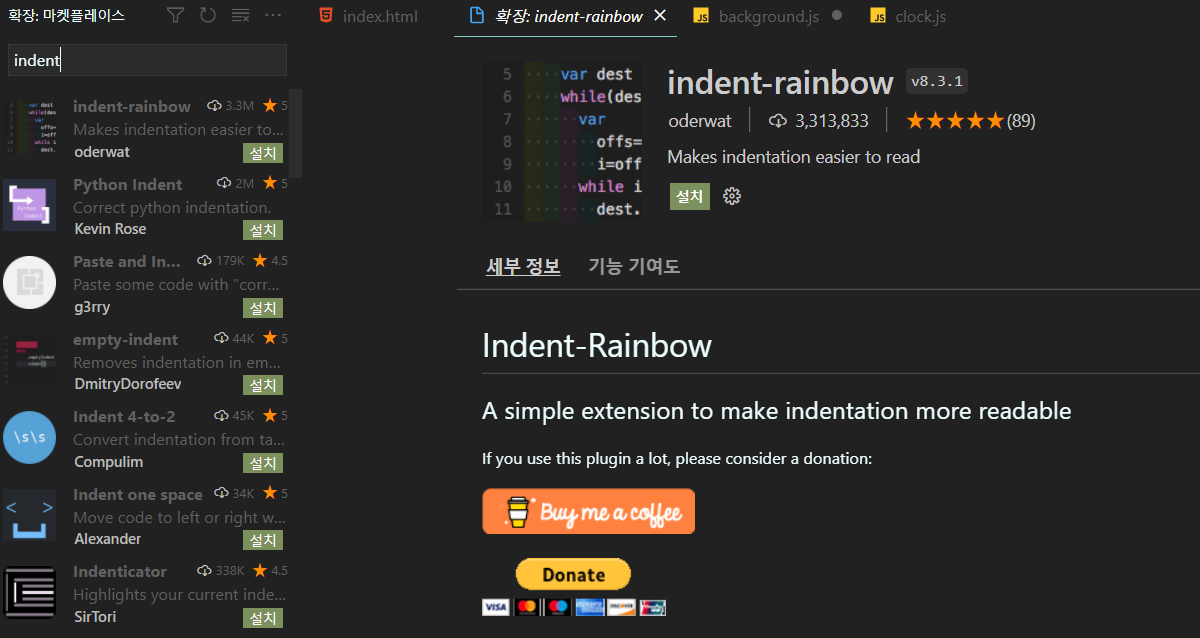Click the unsaved dot on background.js tab
Viewport: 1200px width, 638px height.
836,16
